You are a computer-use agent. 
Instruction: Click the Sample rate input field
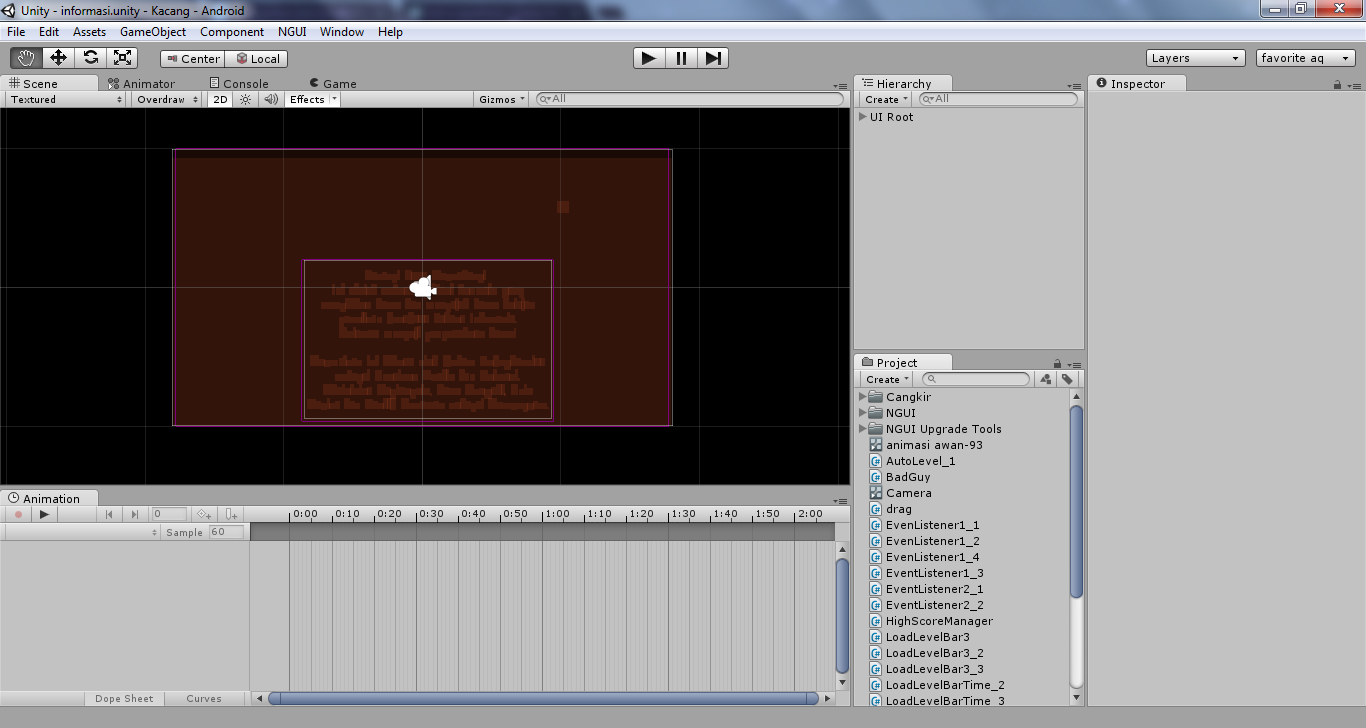[227, 532]
